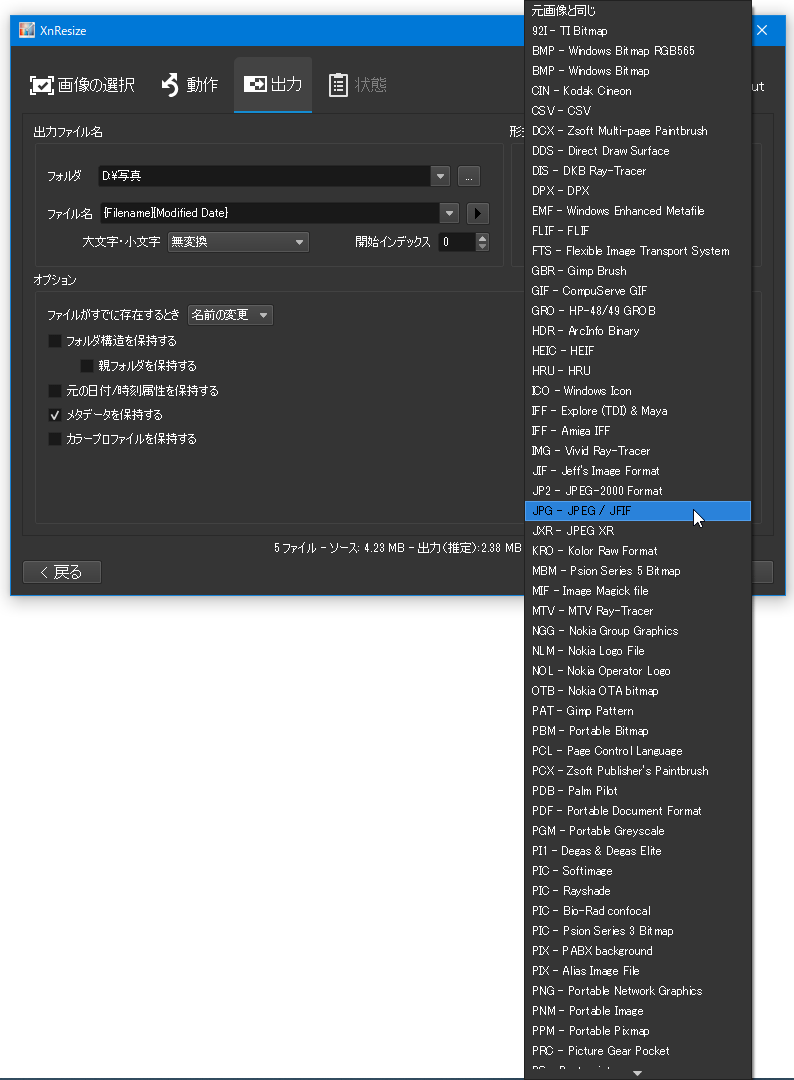This screenshot has width=794, height=1080.
Task: Select HDR - ArcInfo Binary entry
Action: coord(638,331)
